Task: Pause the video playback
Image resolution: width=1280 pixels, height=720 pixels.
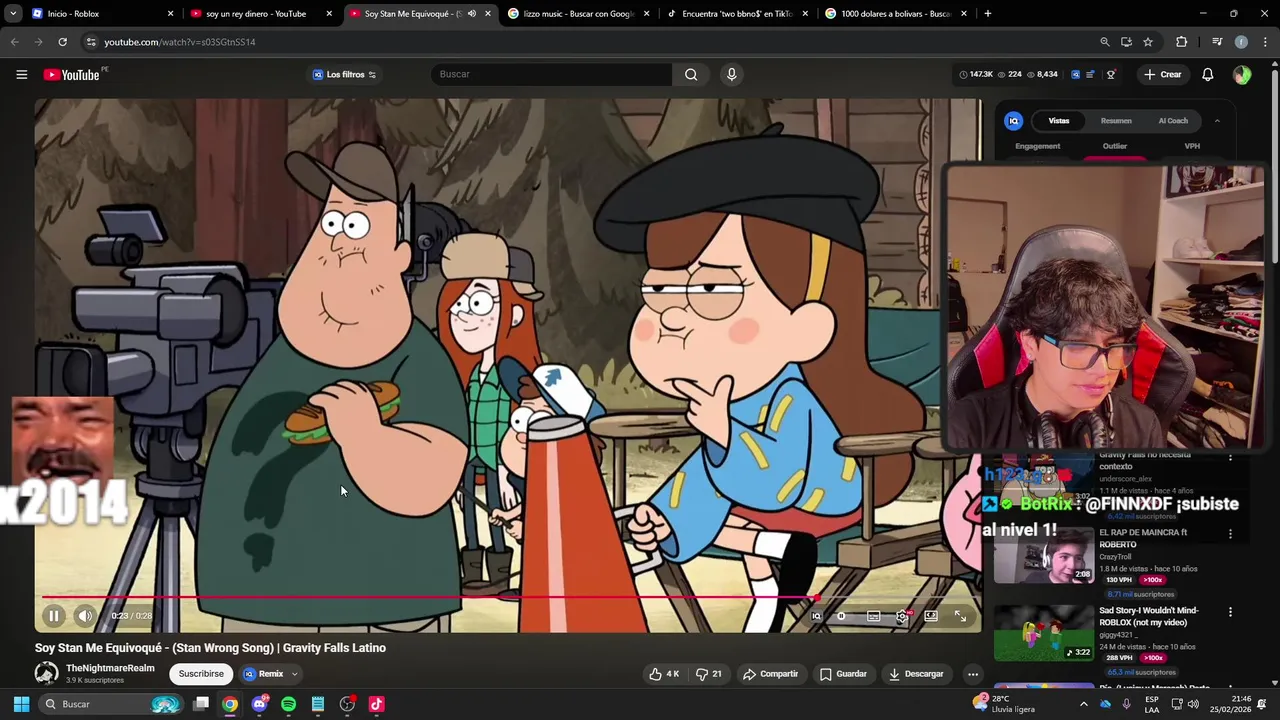Action: pos(53,616)
